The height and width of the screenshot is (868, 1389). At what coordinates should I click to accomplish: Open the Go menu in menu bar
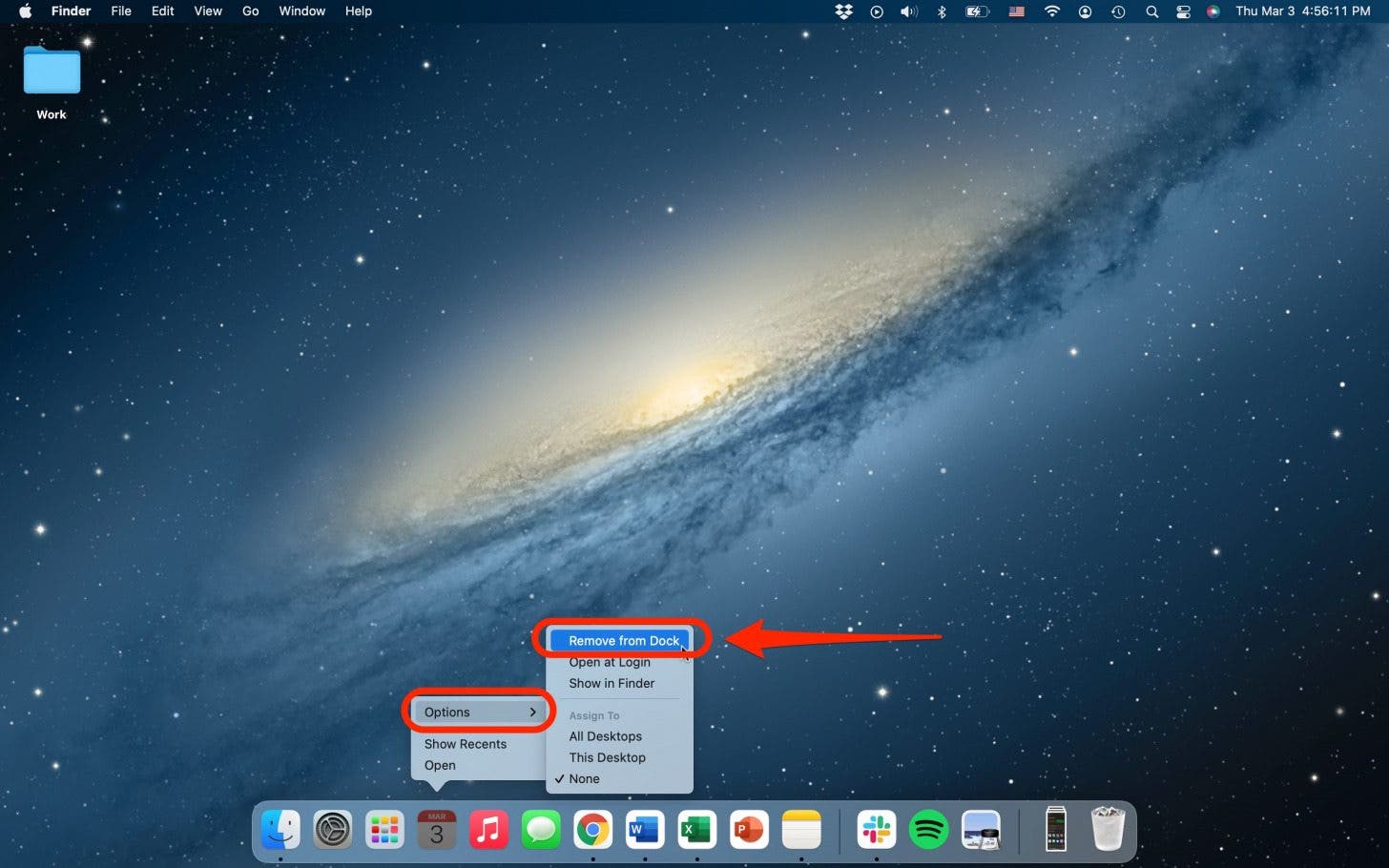250,11
